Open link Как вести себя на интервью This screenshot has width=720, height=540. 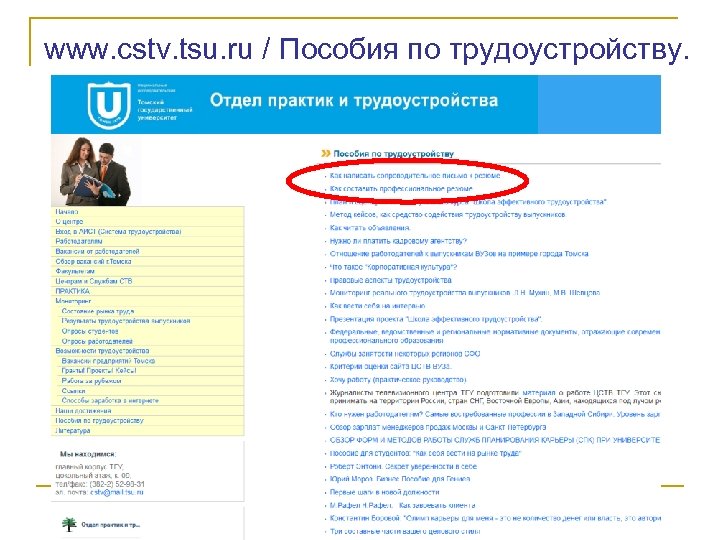[377, 305]
